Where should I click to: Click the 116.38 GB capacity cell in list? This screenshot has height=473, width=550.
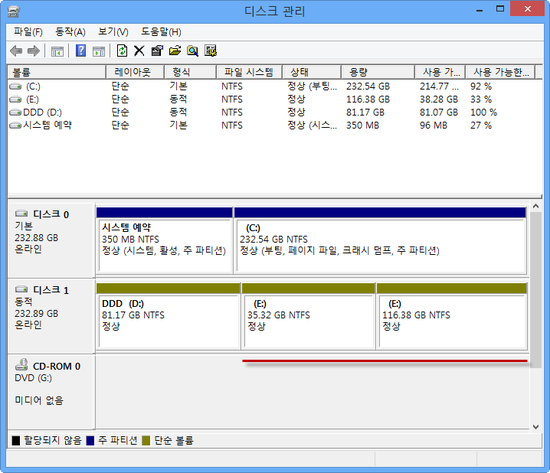tap(368, 100)
